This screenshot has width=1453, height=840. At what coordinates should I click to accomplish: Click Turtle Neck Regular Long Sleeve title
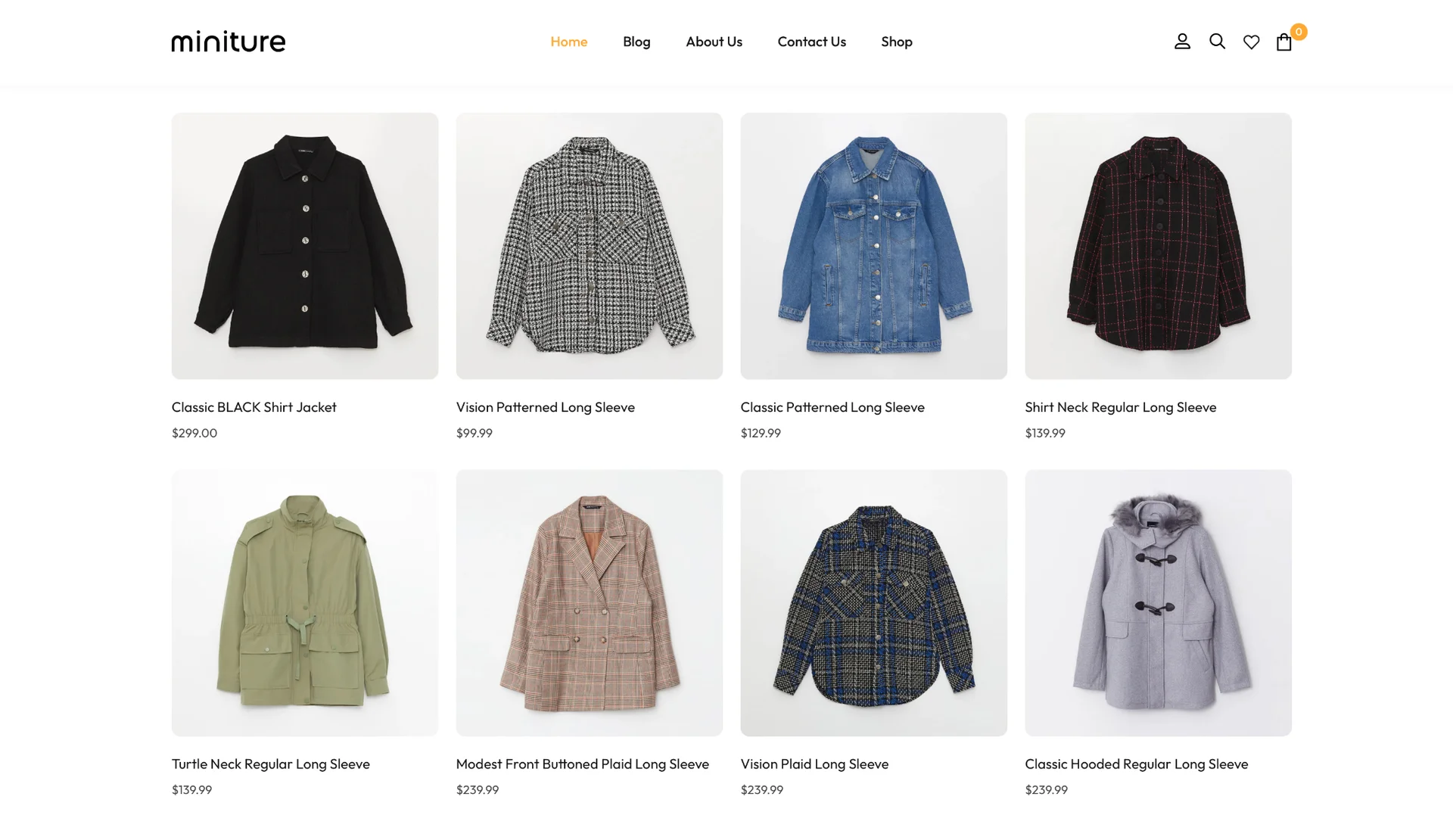pos(270,764)
